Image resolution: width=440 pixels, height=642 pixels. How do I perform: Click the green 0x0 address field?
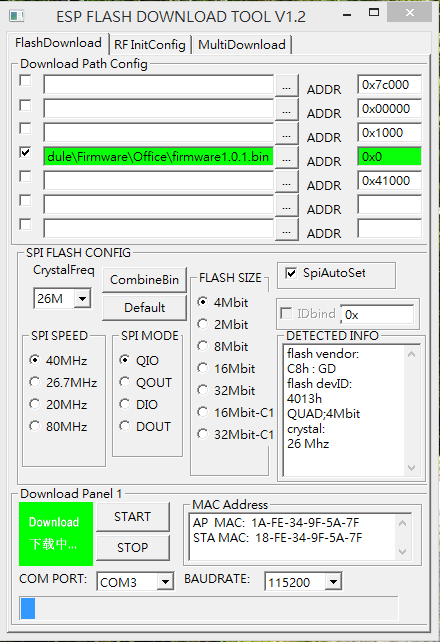[389, 157]
